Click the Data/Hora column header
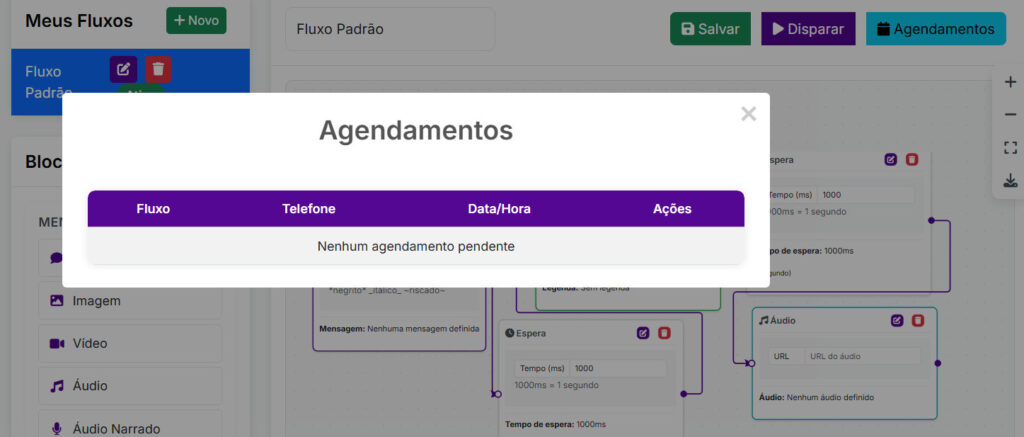Image resolution: width=1024 pixels, height=437 pixels. 499,209
